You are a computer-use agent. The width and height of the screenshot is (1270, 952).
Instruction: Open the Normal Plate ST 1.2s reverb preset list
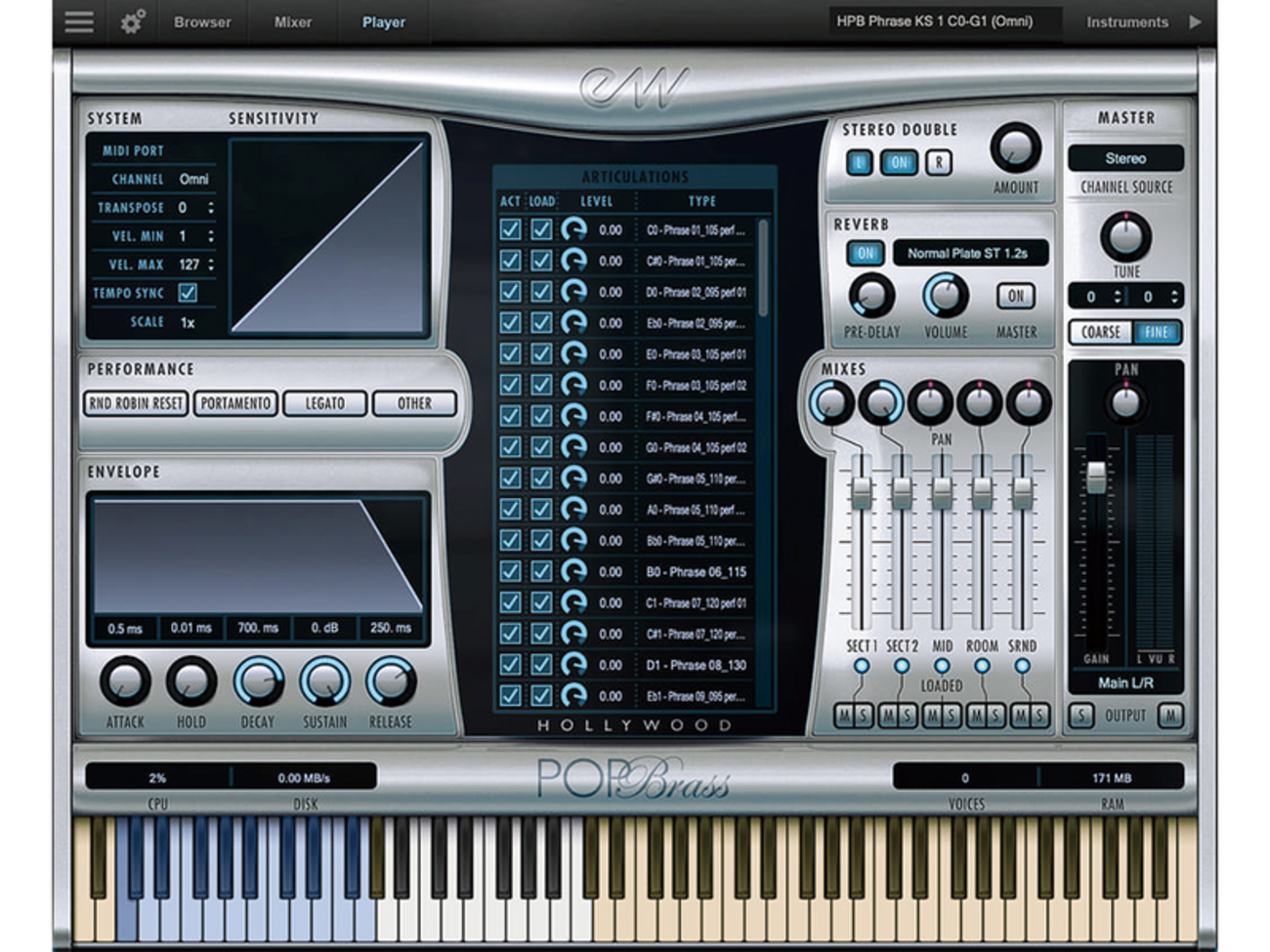point(970,253)
